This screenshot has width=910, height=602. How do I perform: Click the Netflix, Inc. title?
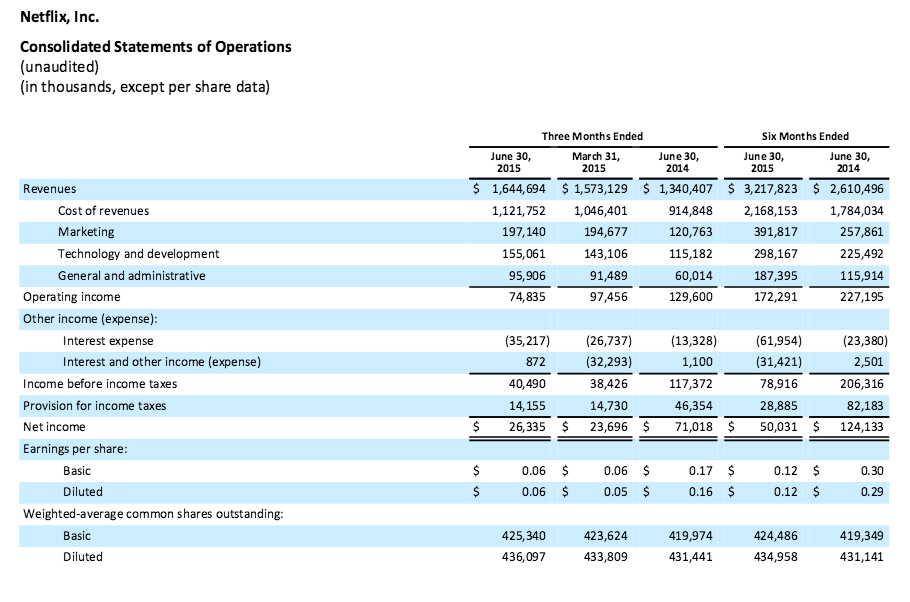click(60, 18)
